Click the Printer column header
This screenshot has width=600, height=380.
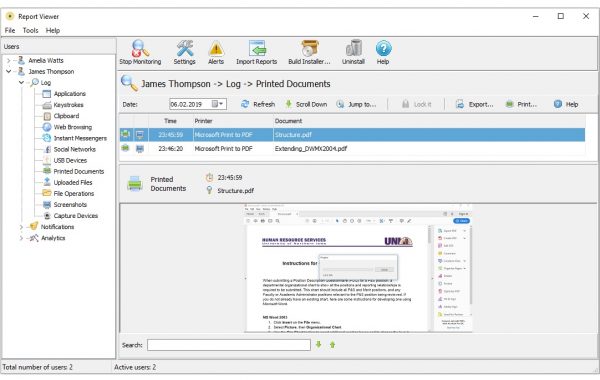232,121
